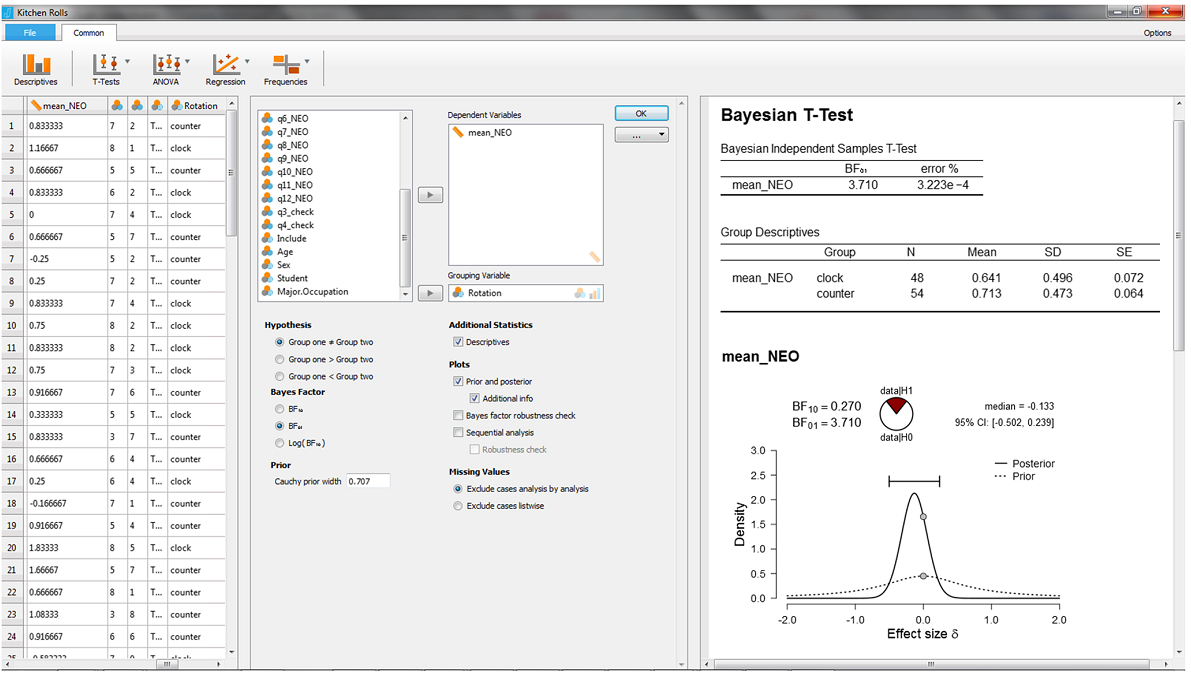Click the mean_NEO column header icon
The image size is (1191, 675).
[36, 105]
